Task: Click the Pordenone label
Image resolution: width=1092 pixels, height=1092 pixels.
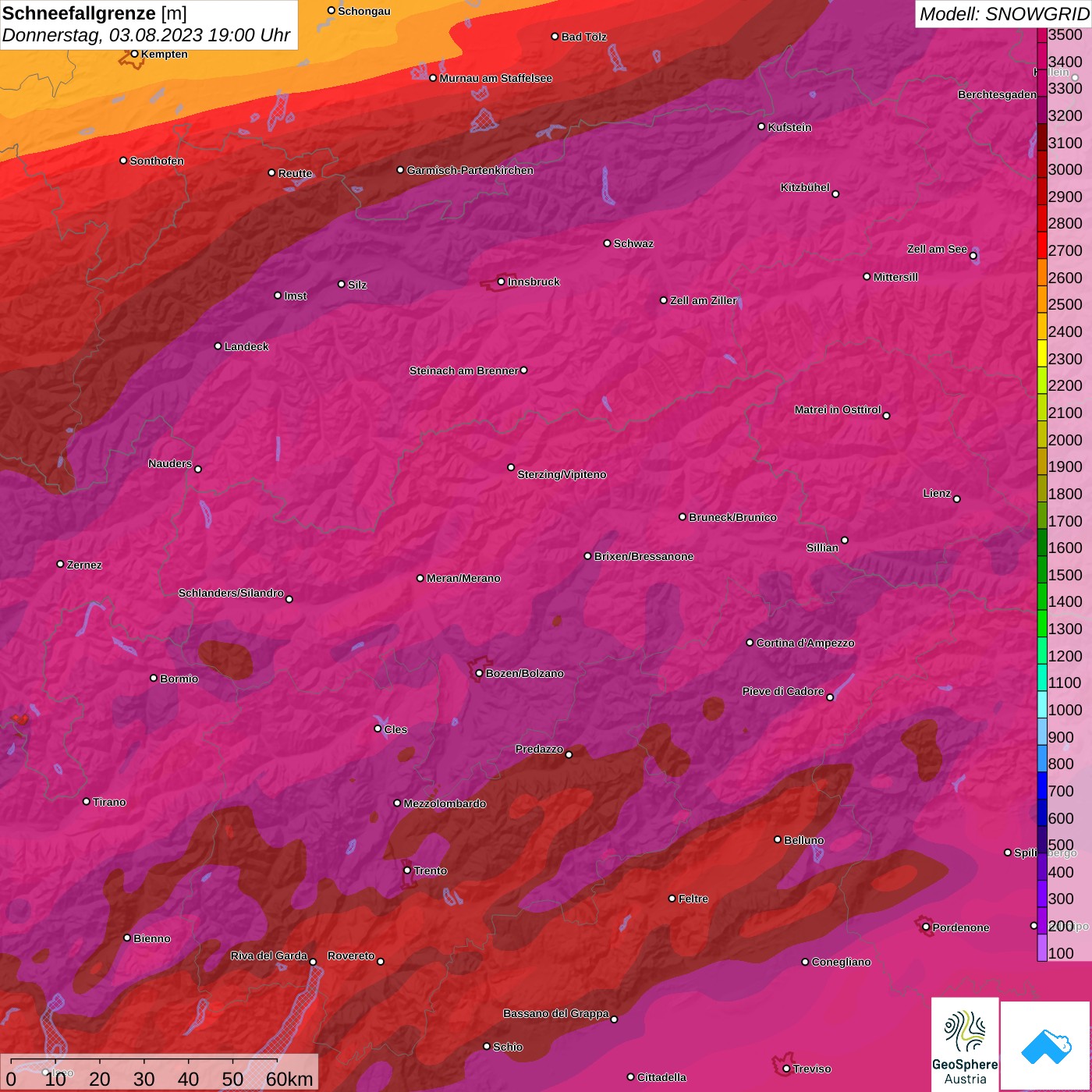Action: (961, 927)
